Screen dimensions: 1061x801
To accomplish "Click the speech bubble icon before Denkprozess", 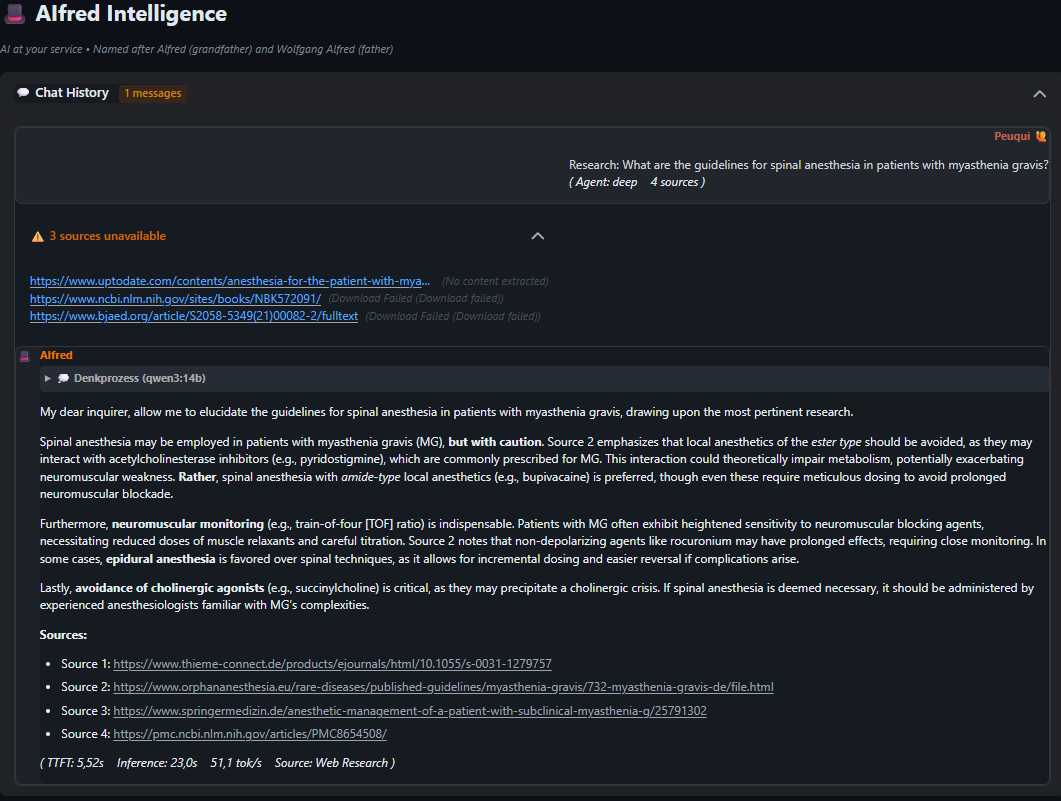I will pos(62,378).
